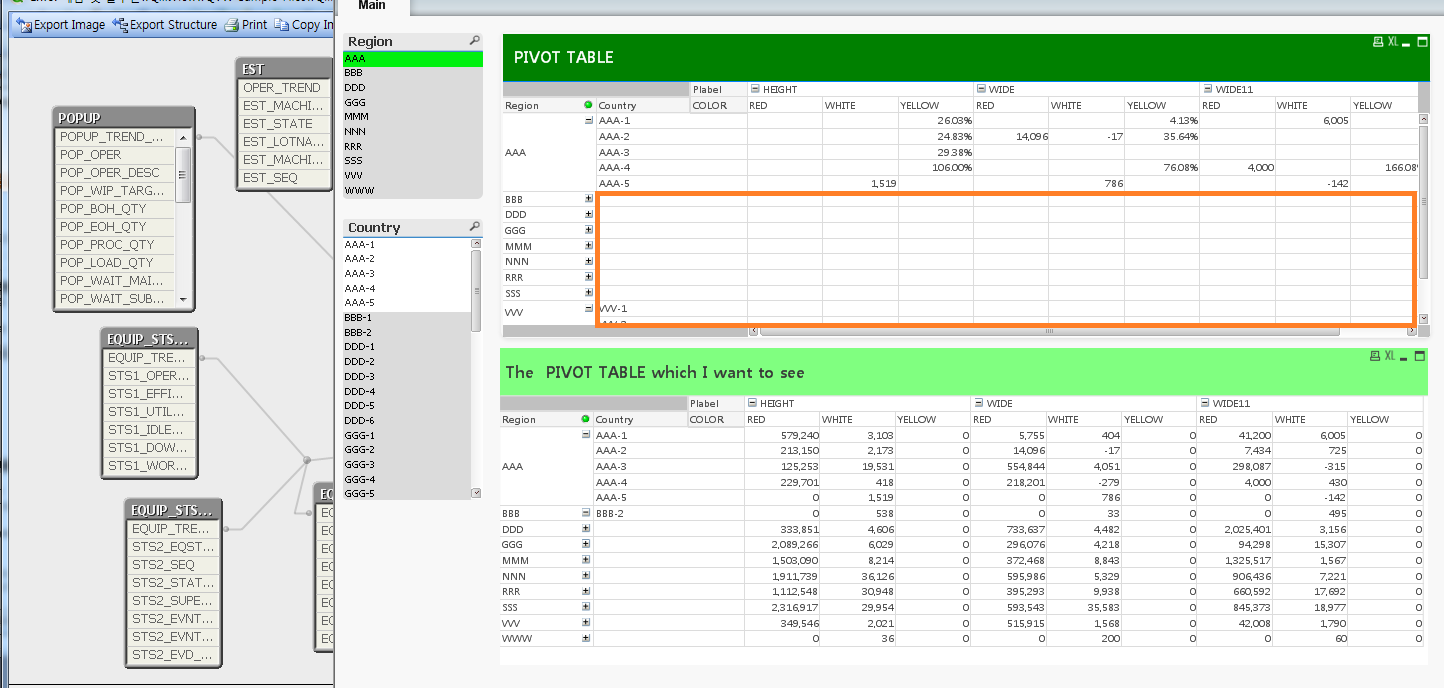Click Export Structure in table viewer toolbar

(166, 25)
